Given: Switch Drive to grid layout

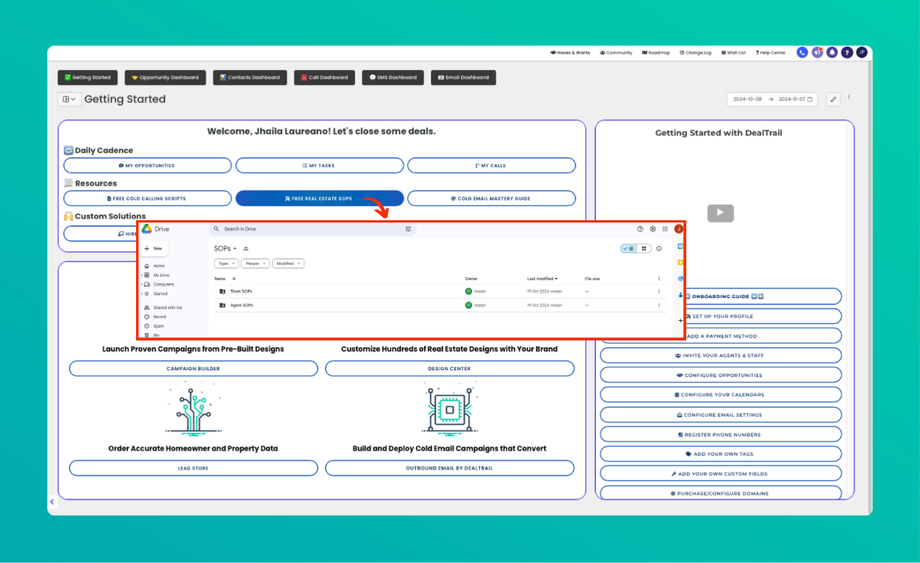Looking at the screenshot, I should pyautogui.click(x=644, y=249).
